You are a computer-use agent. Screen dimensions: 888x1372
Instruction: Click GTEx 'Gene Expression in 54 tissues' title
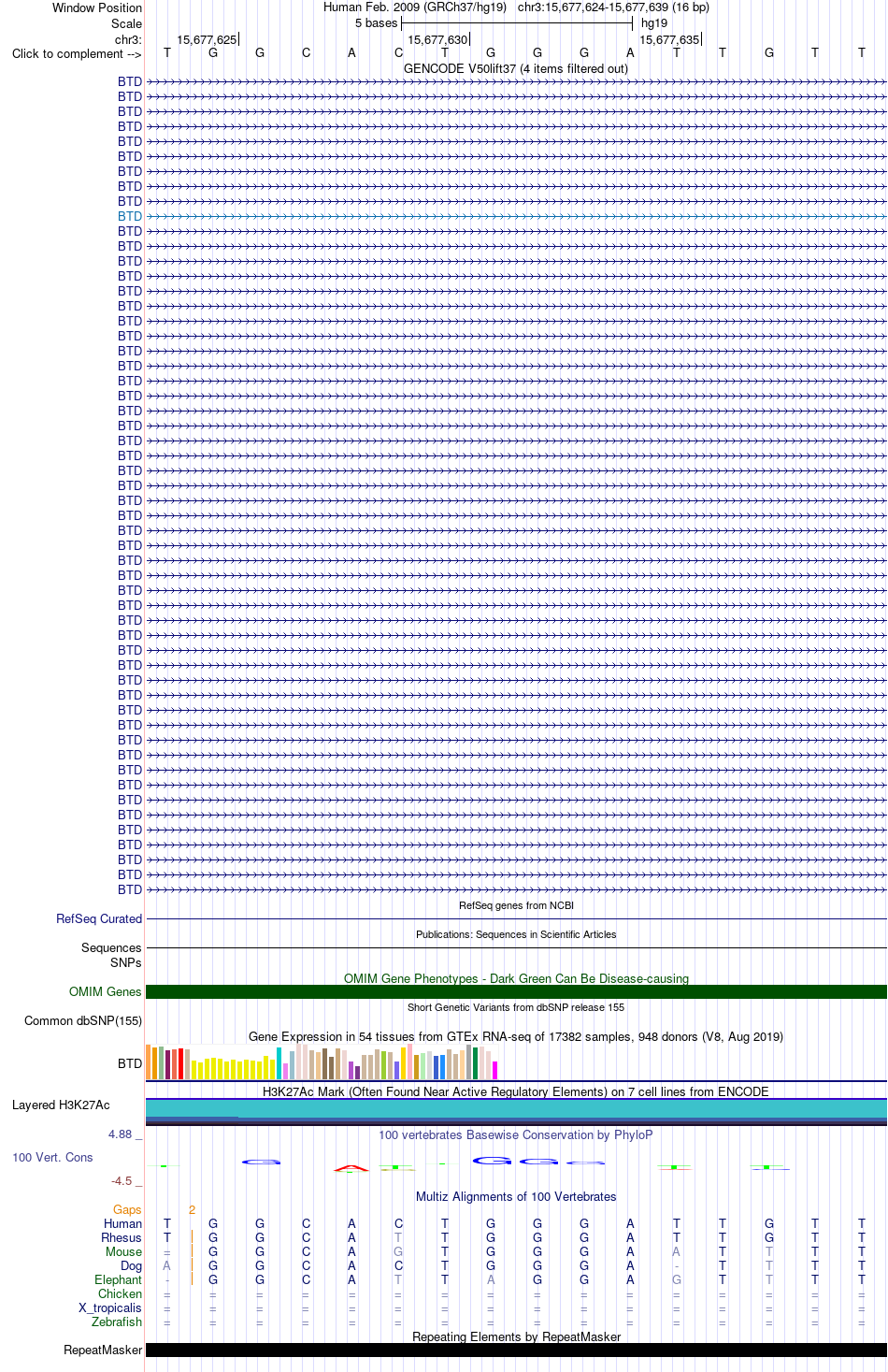(516, 1036)
